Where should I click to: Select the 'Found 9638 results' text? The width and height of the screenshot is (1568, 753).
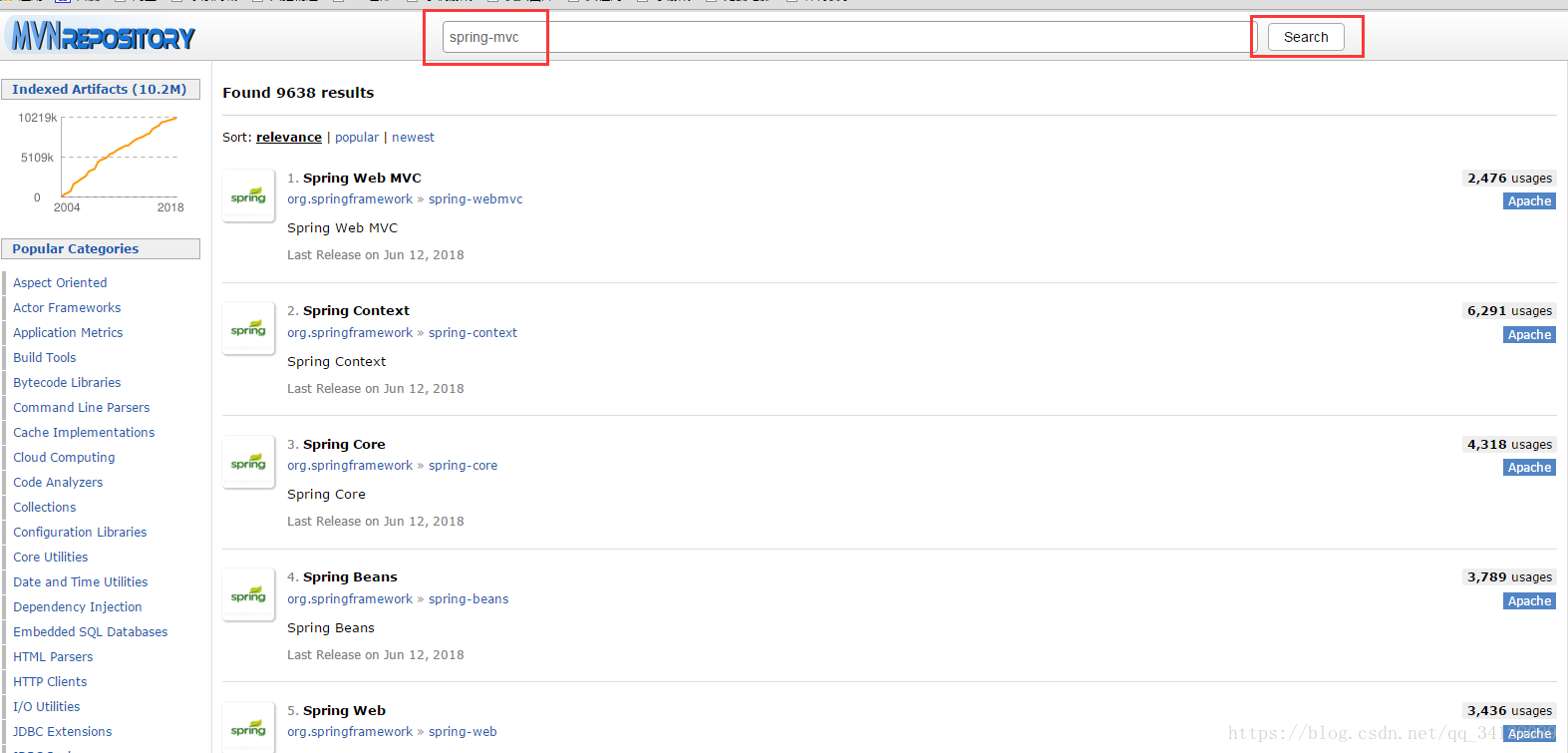tap(298, 93)
